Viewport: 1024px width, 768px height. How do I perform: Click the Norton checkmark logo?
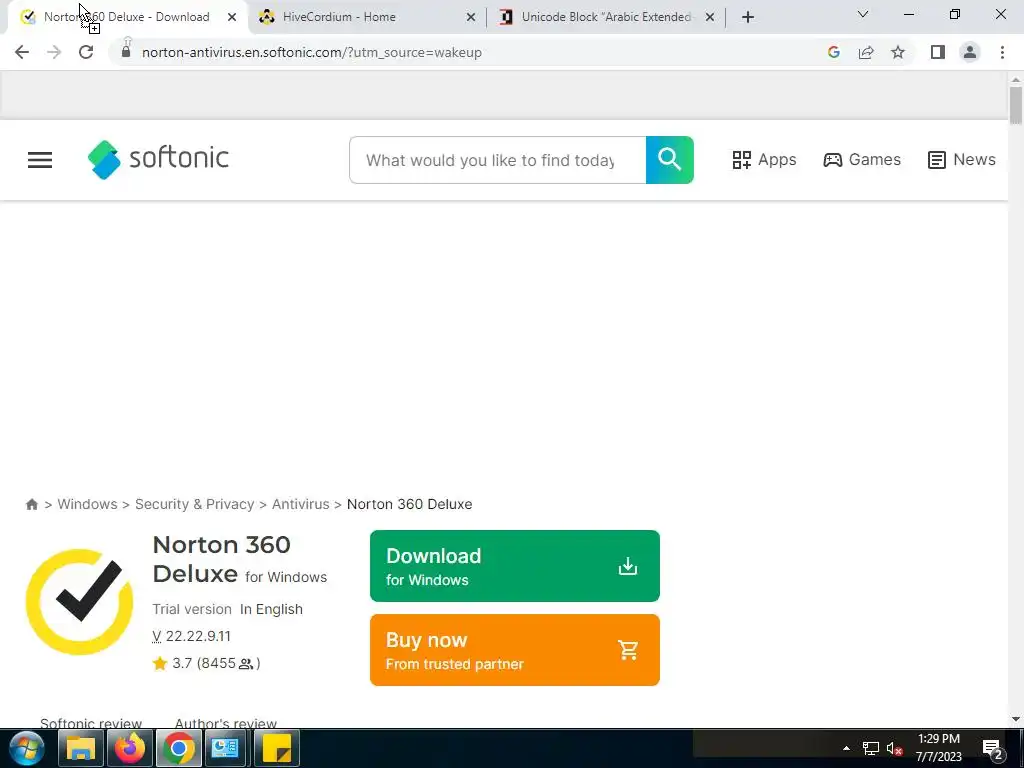click(80, 602)
